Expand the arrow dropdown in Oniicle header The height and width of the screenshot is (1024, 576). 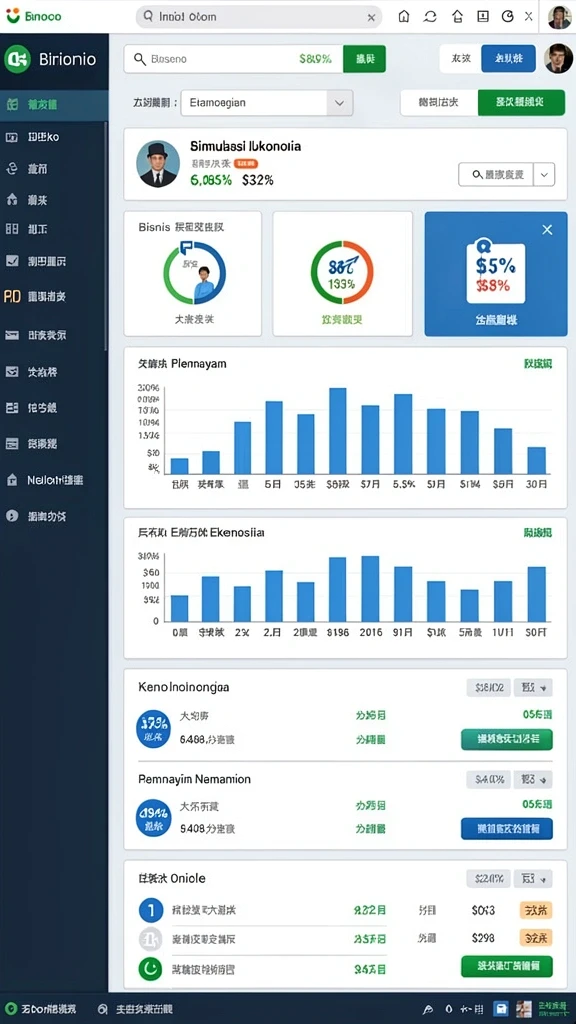(533, 878)
